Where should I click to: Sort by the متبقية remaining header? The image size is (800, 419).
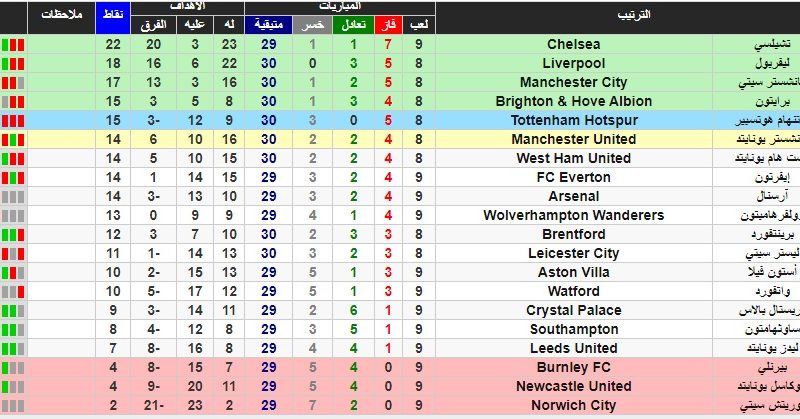[268, 25]
